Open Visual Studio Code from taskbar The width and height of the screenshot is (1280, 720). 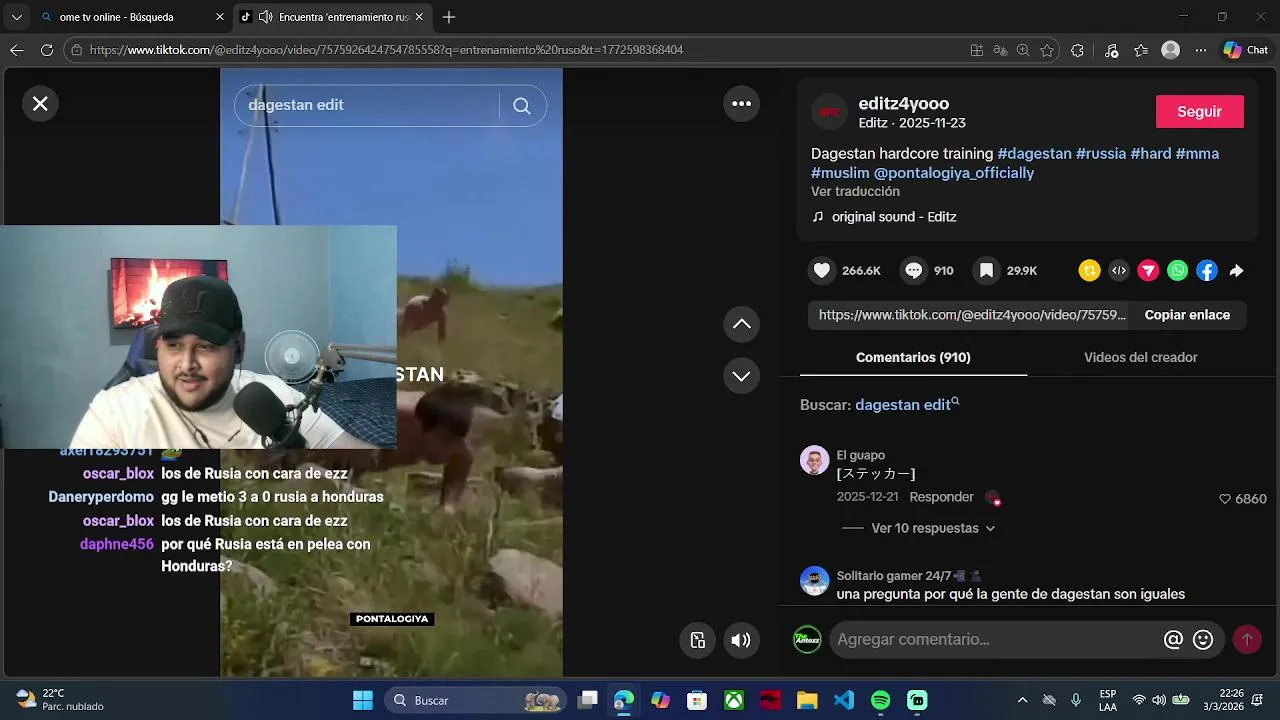(844, 700)
